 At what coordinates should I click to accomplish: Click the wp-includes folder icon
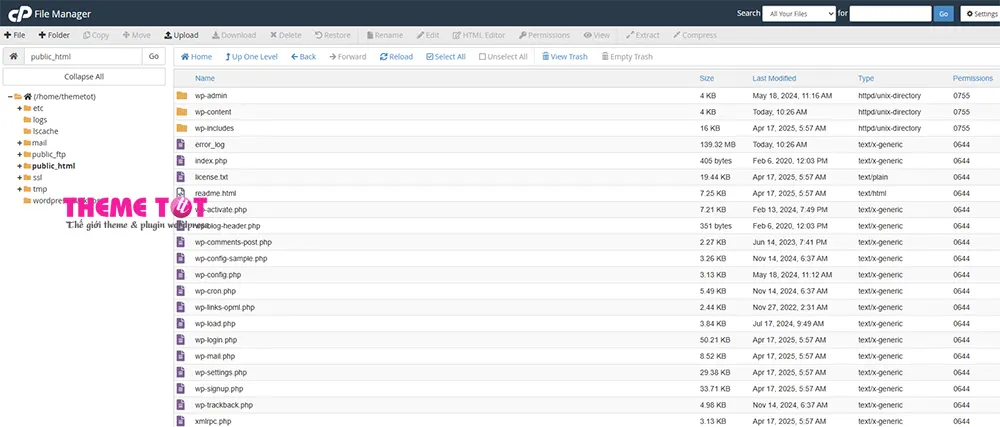[x=182, y=128]
